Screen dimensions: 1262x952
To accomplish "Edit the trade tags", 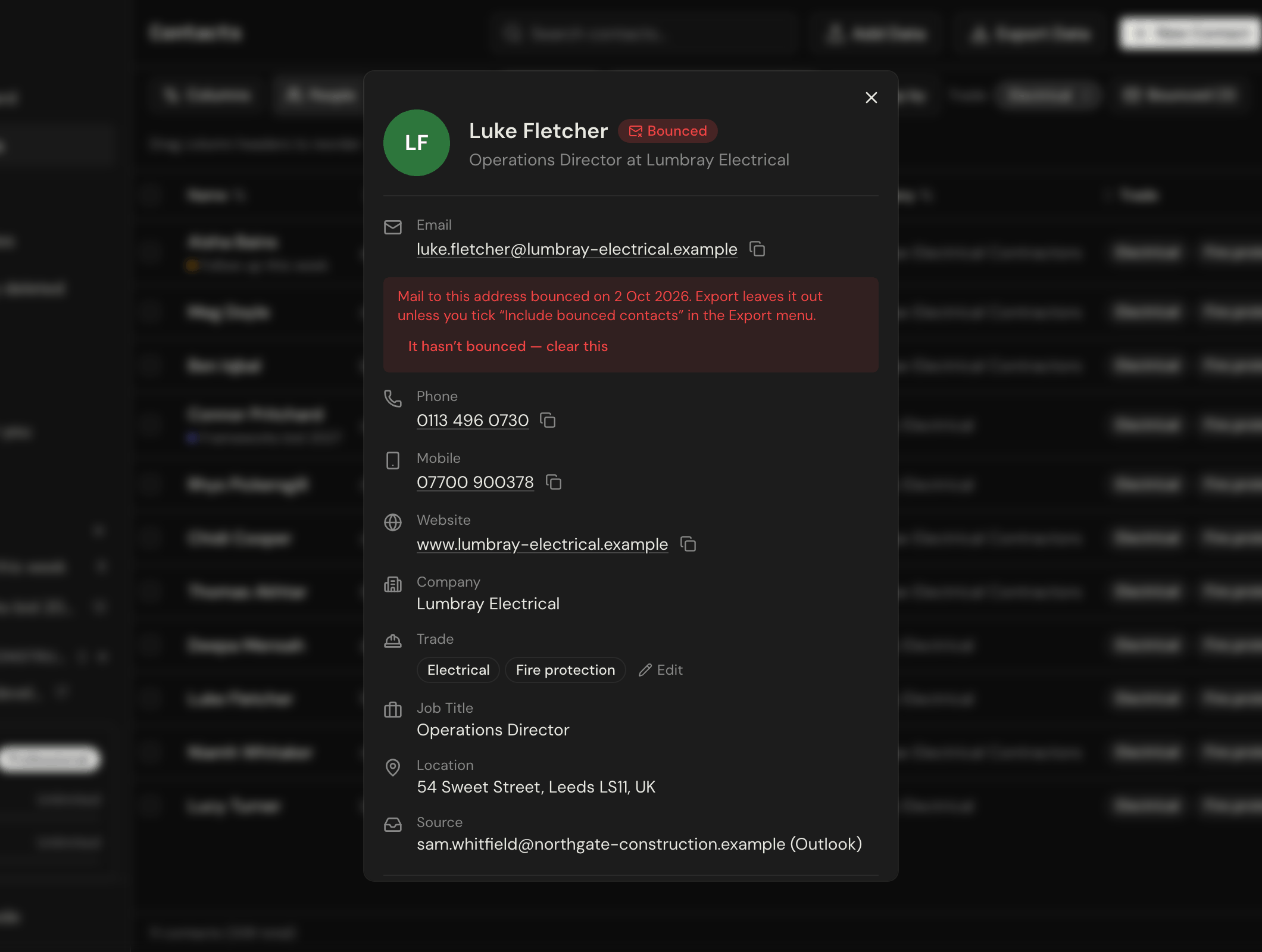I will point(661,670).
